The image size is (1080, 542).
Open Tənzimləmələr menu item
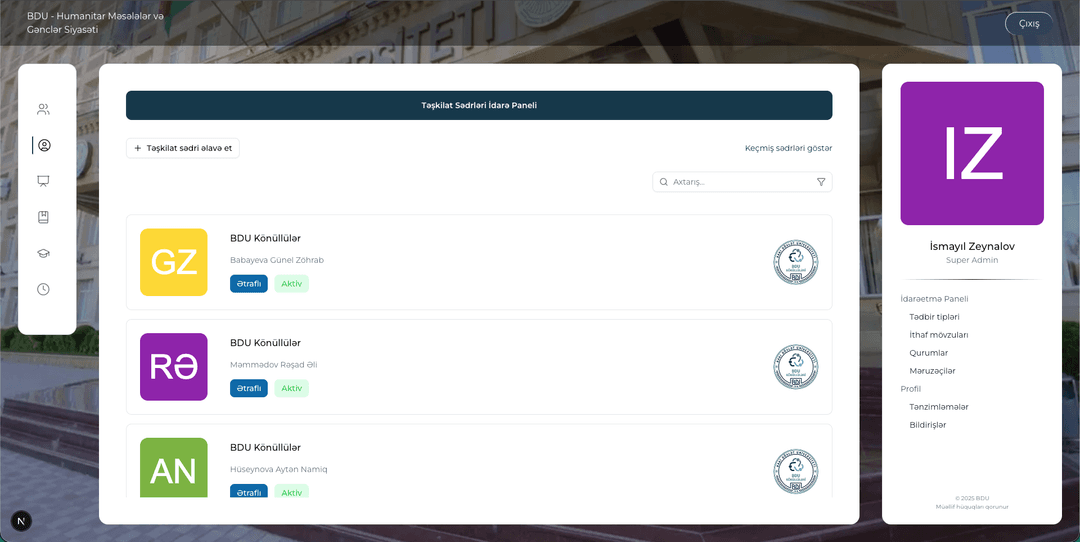pyautogui.click(x=939, y=406)
